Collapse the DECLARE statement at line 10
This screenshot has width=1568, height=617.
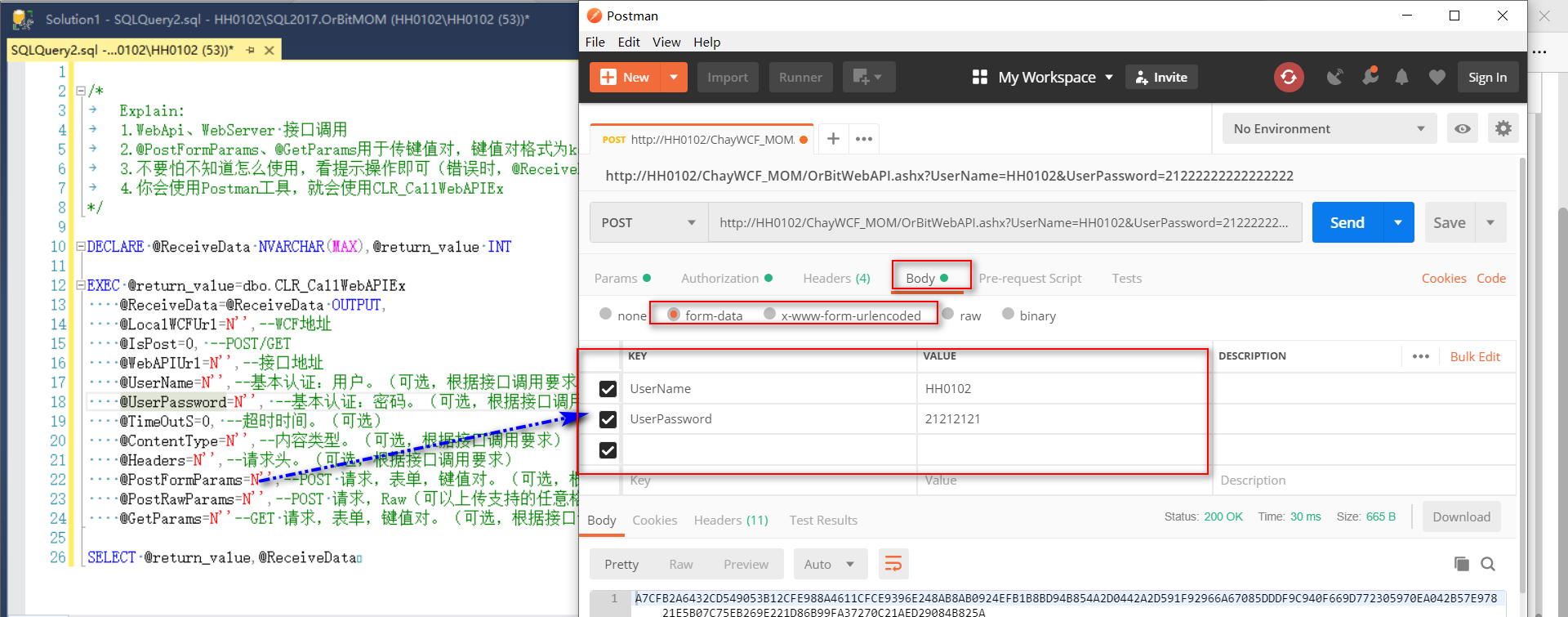pos(81,247)
